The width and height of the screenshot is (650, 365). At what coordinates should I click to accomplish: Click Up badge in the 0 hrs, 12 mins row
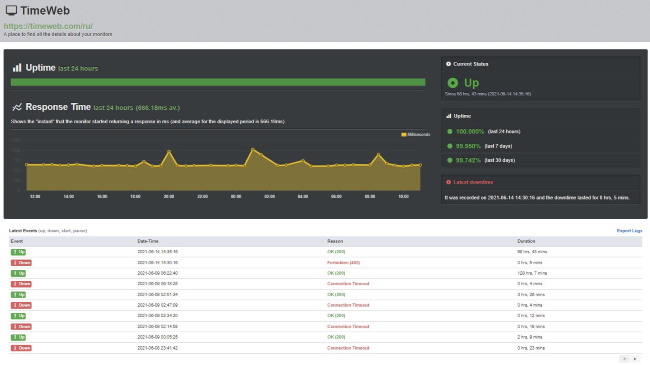coord(18,316)
